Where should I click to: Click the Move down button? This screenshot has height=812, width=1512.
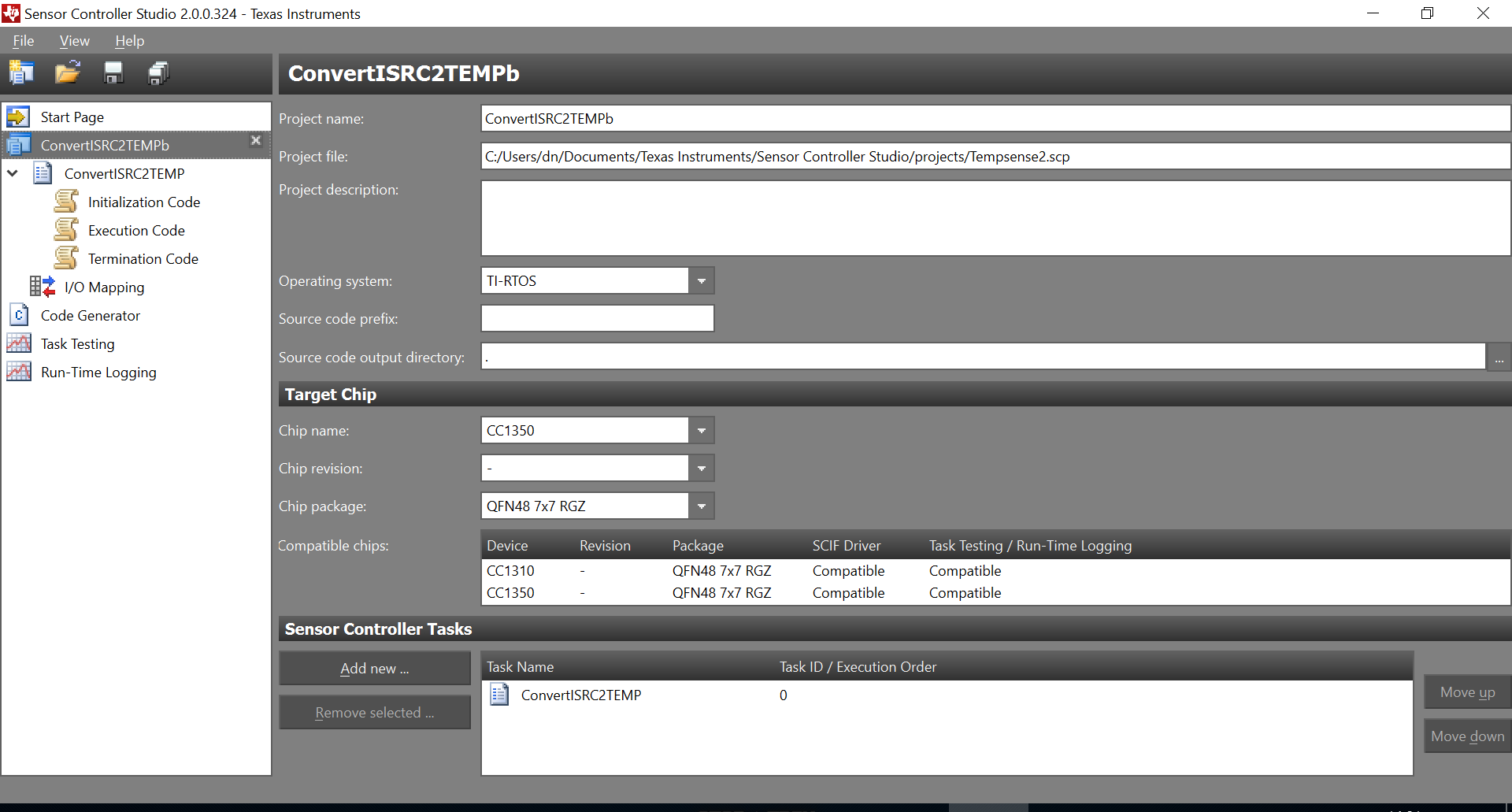point(1468,736)
